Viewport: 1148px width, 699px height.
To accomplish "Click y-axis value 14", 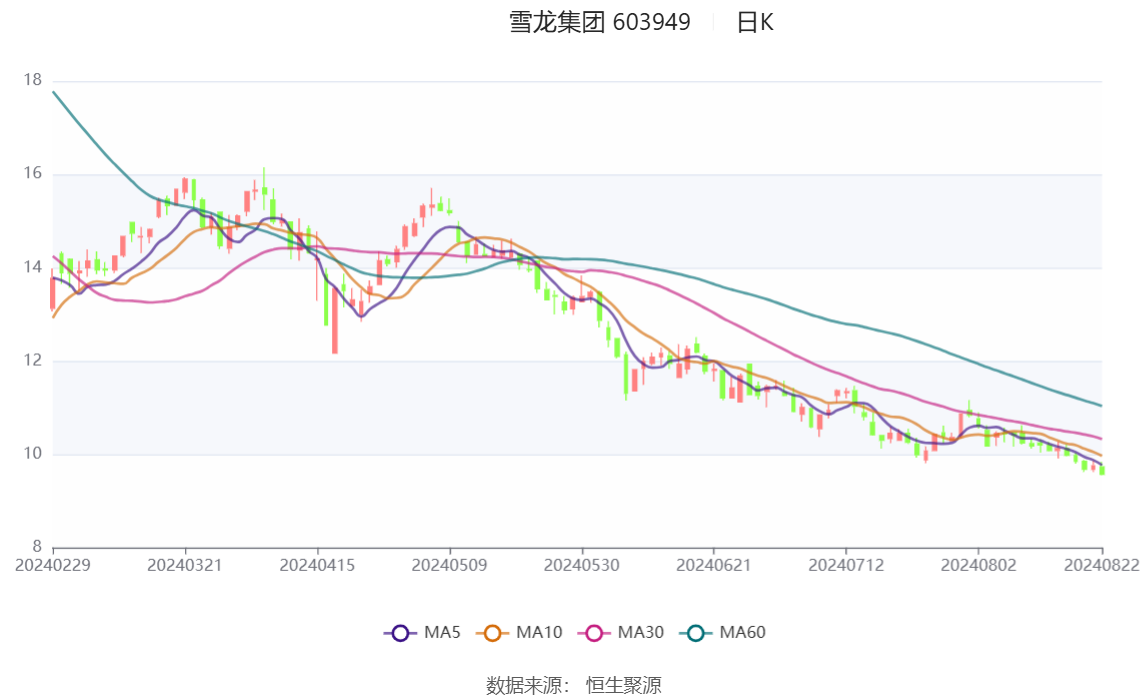I will pyautogui.click(x=33, y=266).
